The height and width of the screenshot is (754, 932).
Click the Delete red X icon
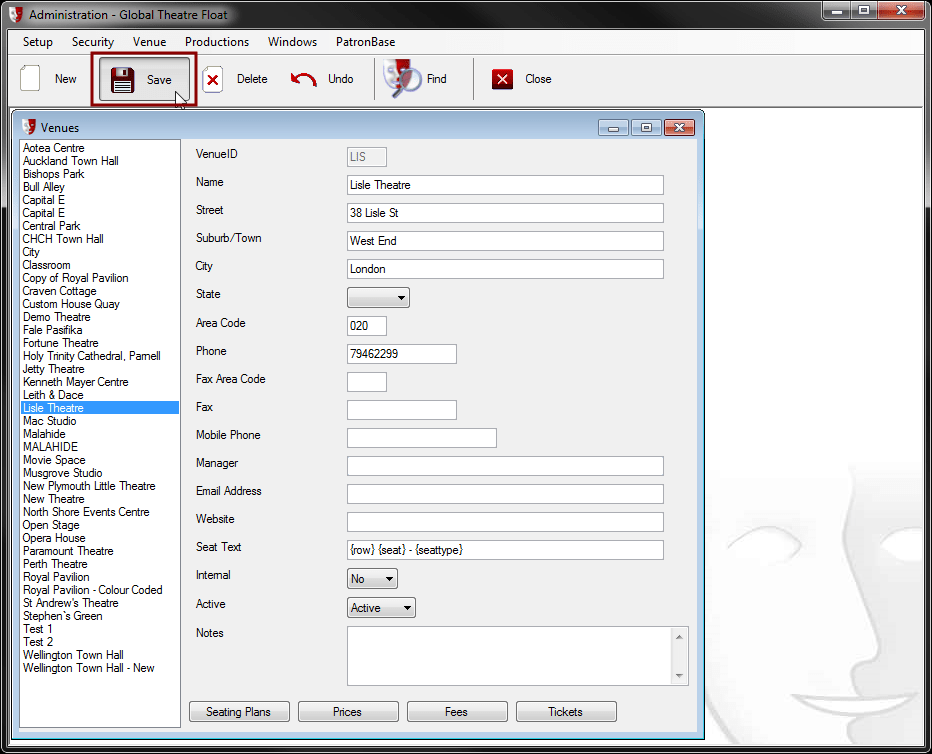(213, 79)
